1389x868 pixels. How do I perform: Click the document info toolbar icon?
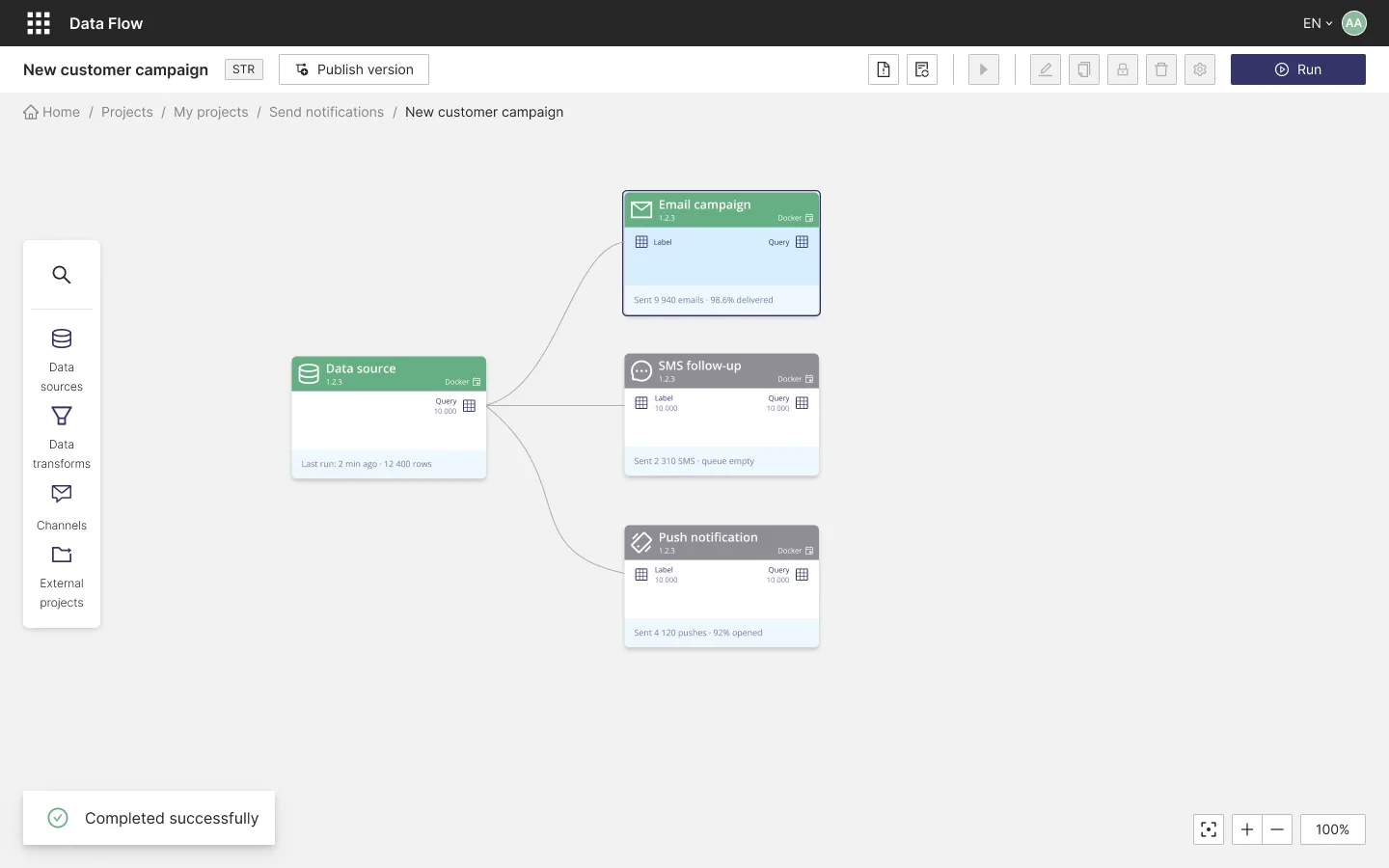(x=884, y=69)
